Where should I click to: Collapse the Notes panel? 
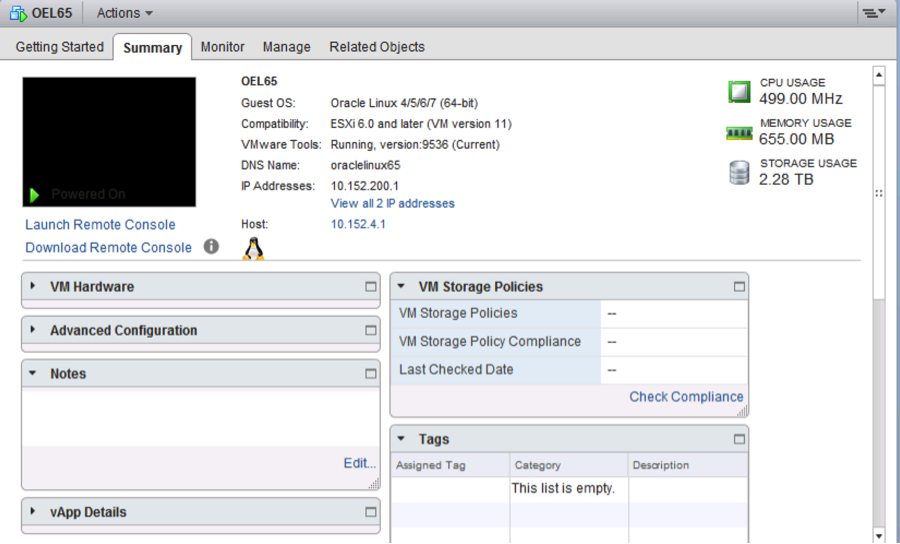click(x=33, y=373)
